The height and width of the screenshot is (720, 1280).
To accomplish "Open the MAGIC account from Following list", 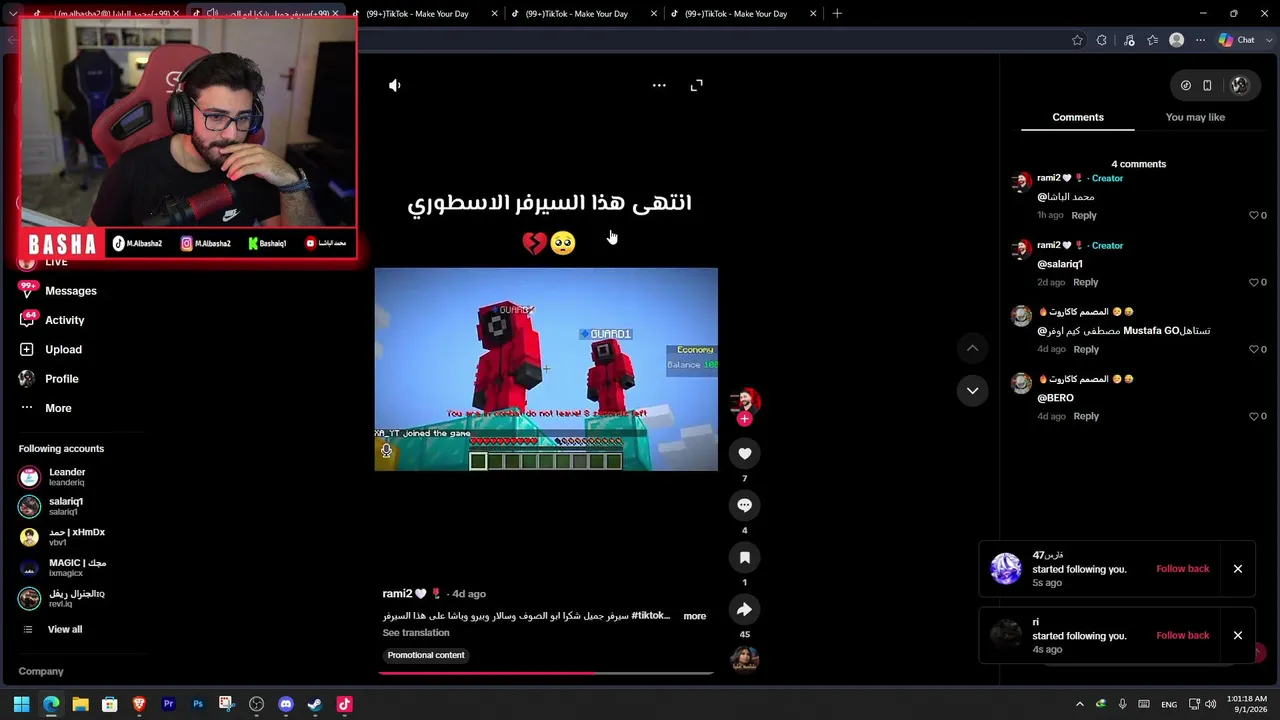I will (77, 567).
